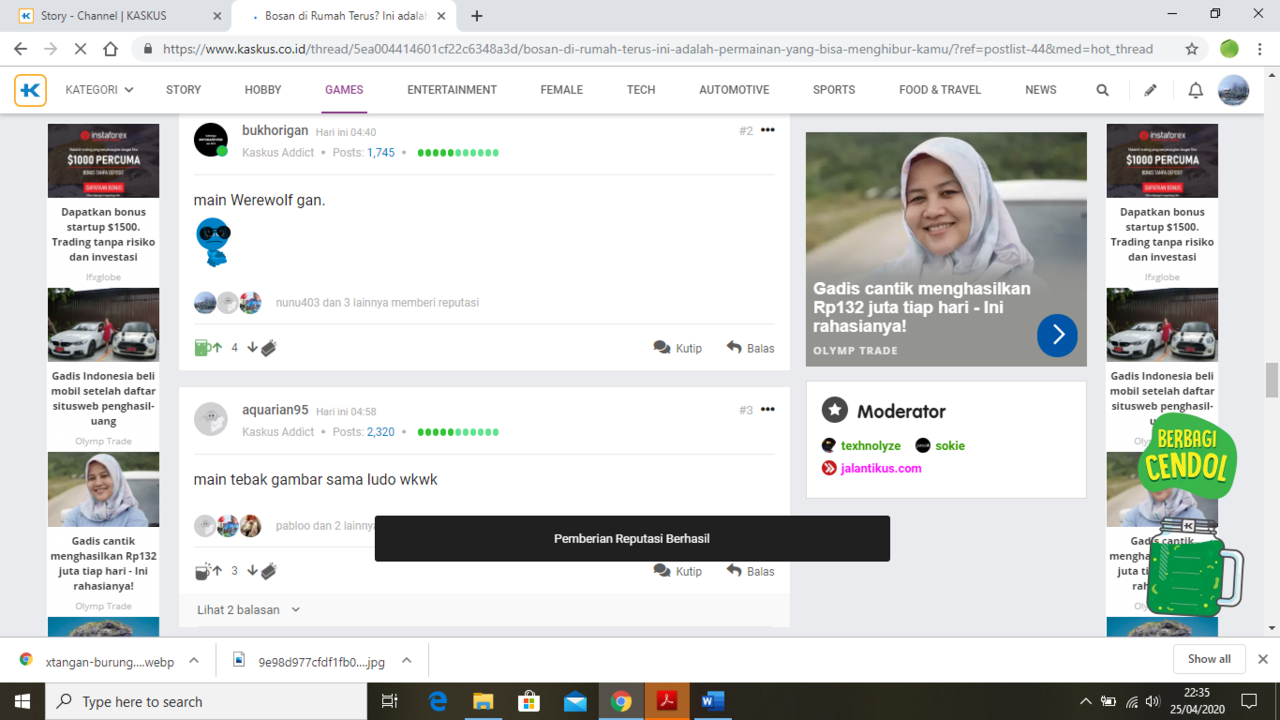Open bukhorigan username link
1280x720 pixels.
pos(275,131)
